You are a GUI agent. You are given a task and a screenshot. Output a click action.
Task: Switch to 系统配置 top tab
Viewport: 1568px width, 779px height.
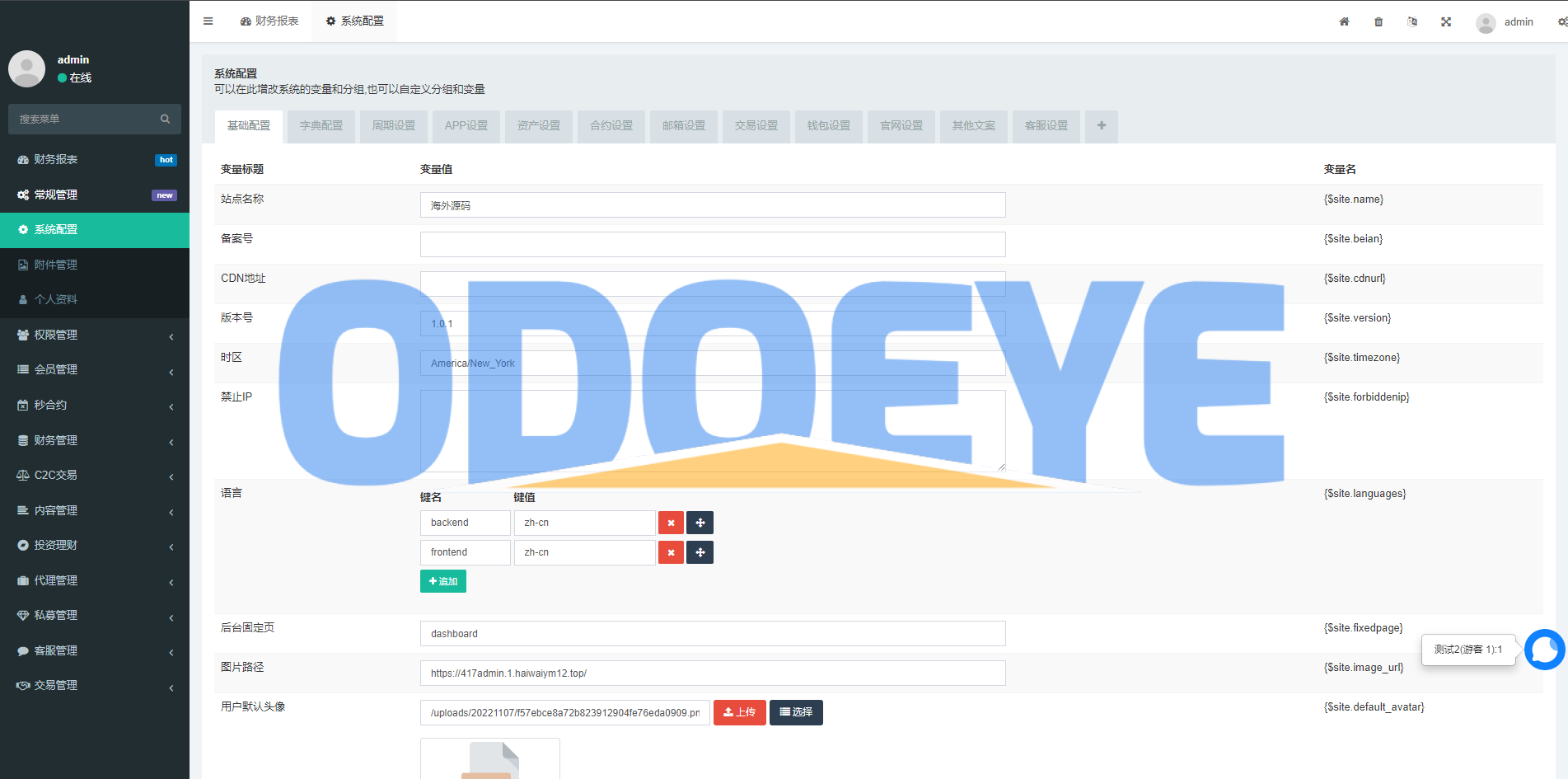coord(354,21)
